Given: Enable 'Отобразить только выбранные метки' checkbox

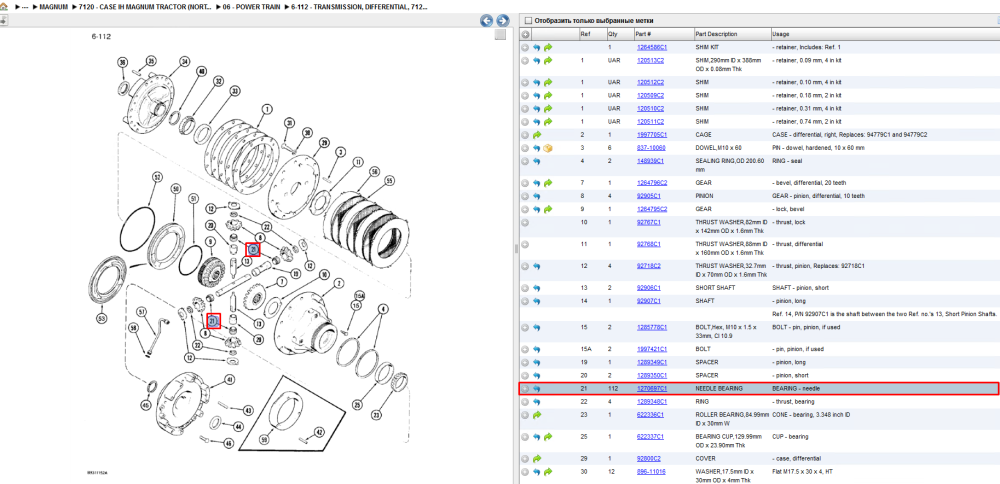Looking at the screenshot, I should pos(528,20).
